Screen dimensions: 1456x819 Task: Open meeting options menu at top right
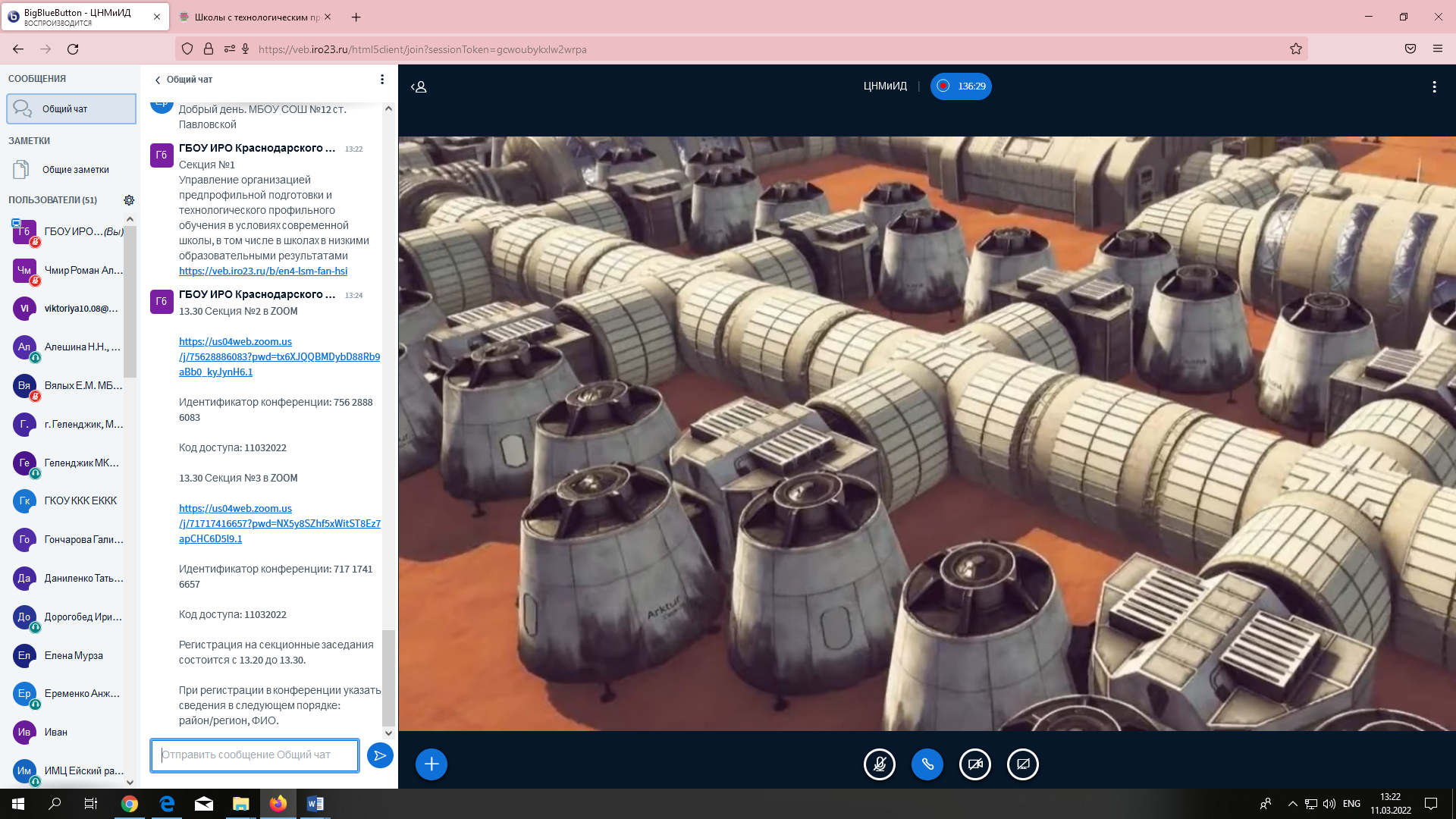1434,87
